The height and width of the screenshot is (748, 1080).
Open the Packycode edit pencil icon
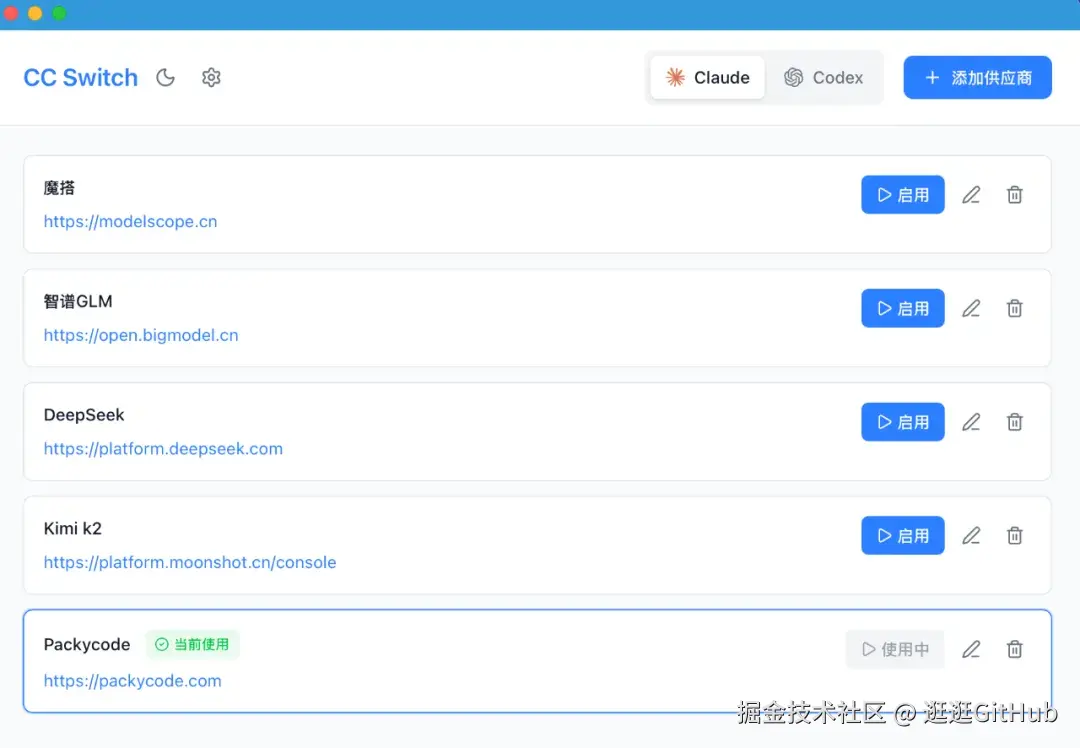pyautogui.click(x=971, y=649)
